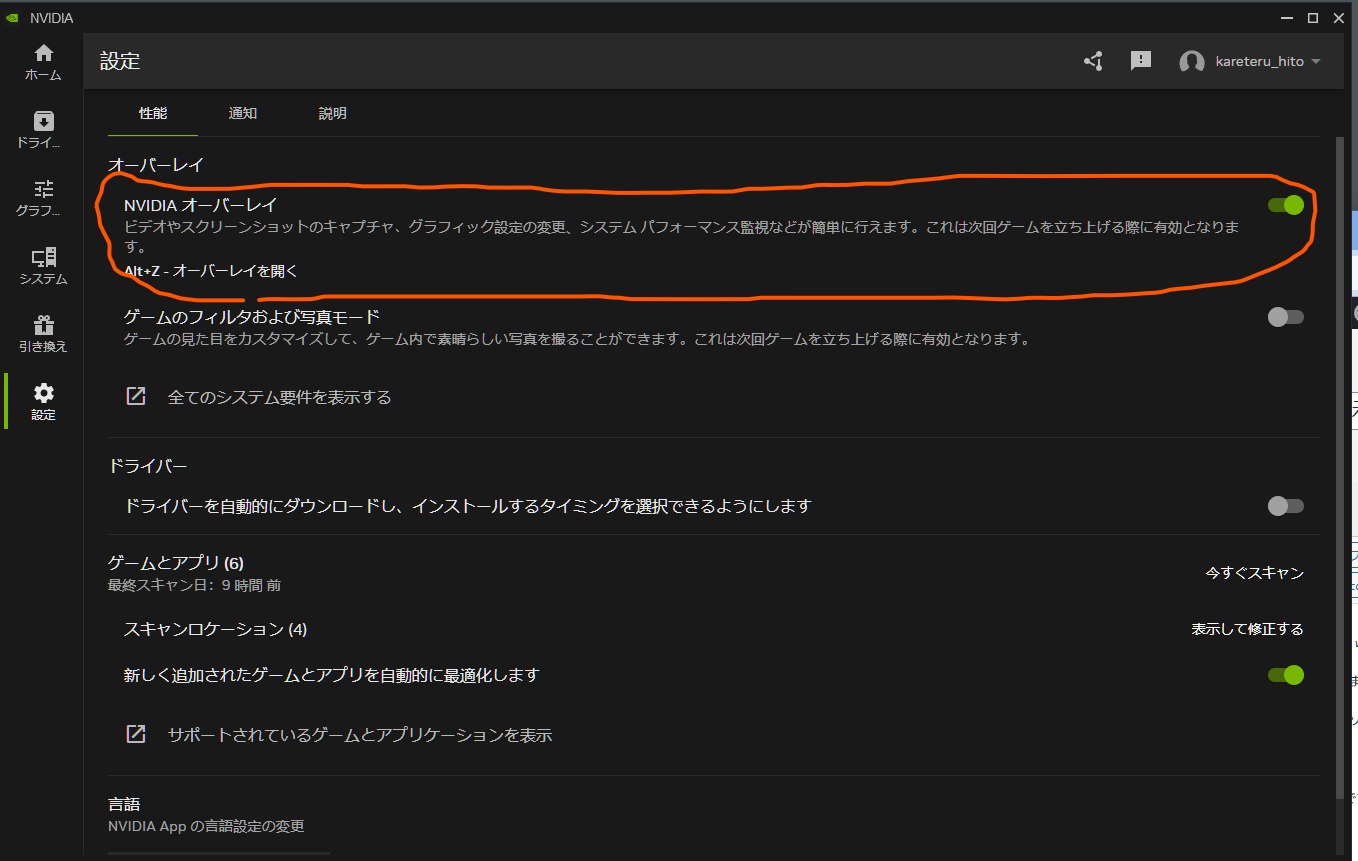Viewport: 1358px width, 861px height.
Task: Click the kareteru_hito username
Action: pyautogui.click(x=1259, y=62)
